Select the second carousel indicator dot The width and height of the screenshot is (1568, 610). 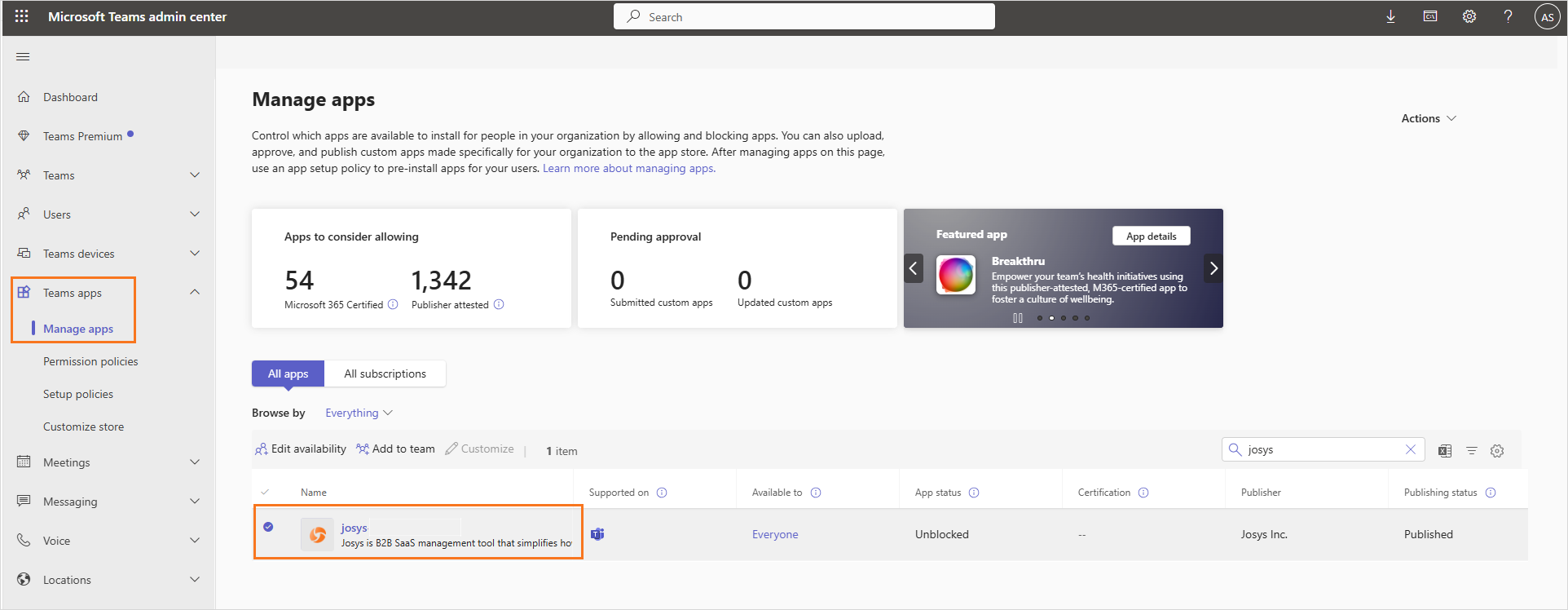1051,318
